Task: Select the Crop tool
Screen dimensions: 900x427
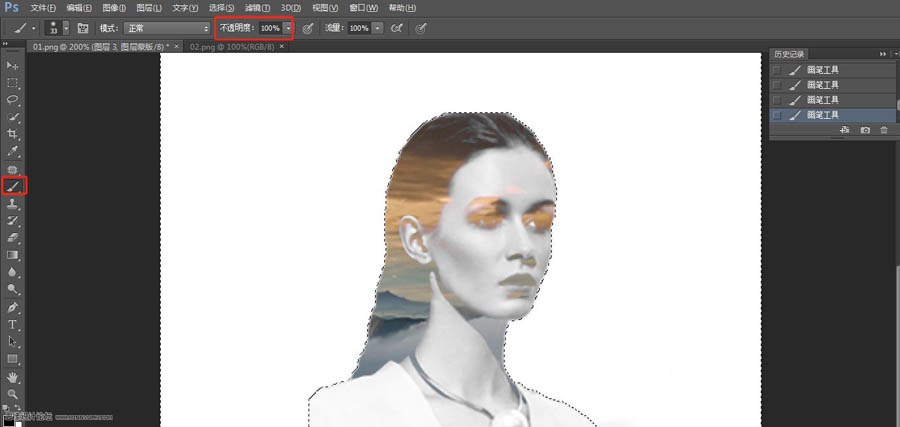Action: [x=13, y=134]
